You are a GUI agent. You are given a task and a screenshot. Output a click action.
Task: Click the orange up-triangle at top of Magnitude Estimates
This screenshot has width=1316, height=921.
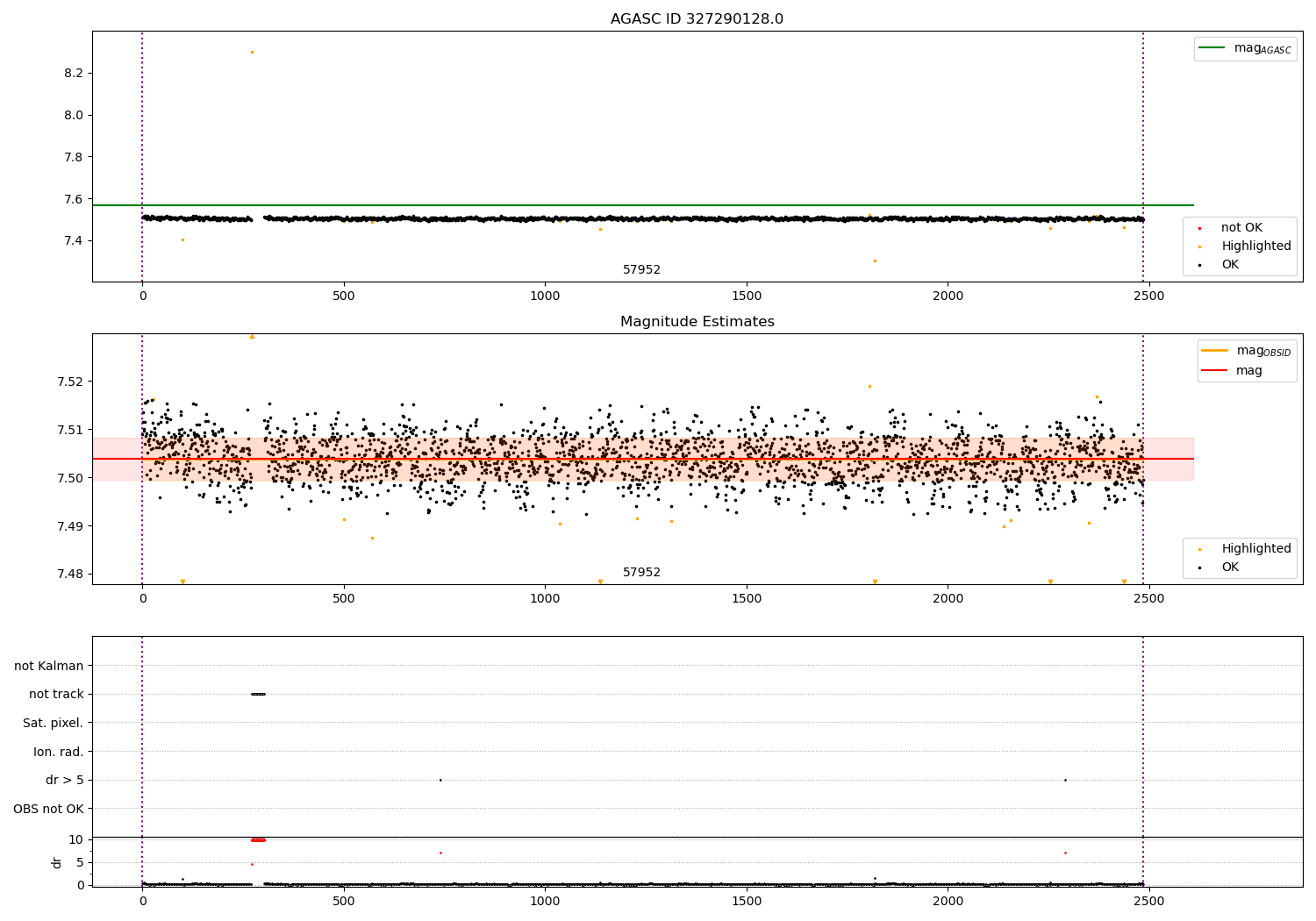(252, 336)
